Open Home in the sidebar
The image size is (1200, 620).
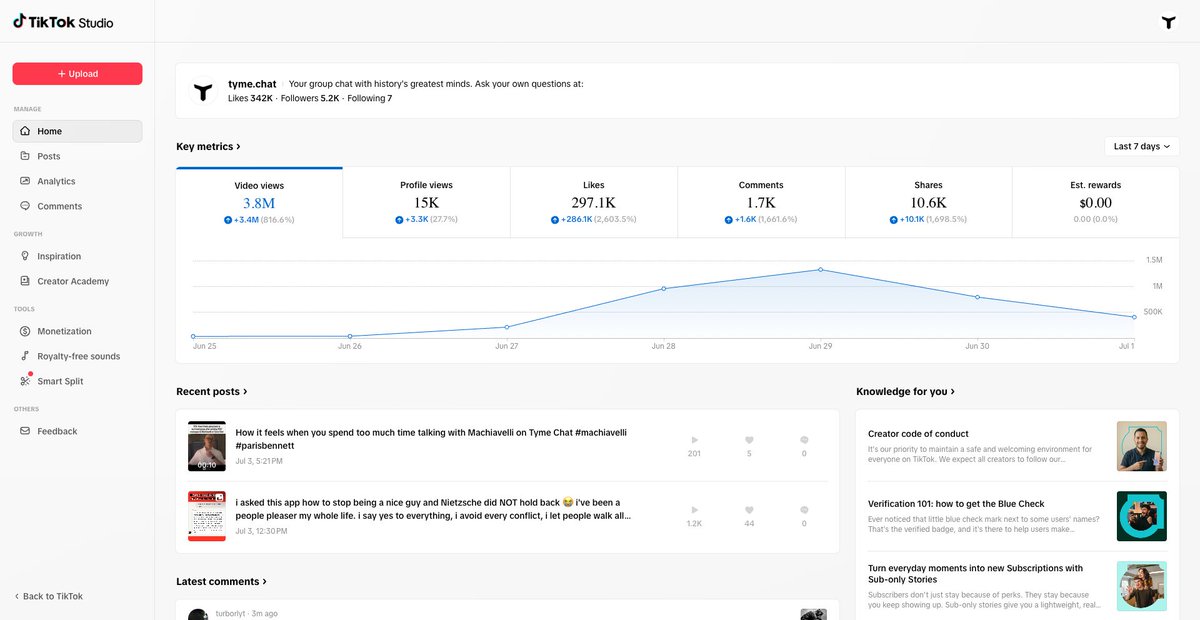[77, 131]
